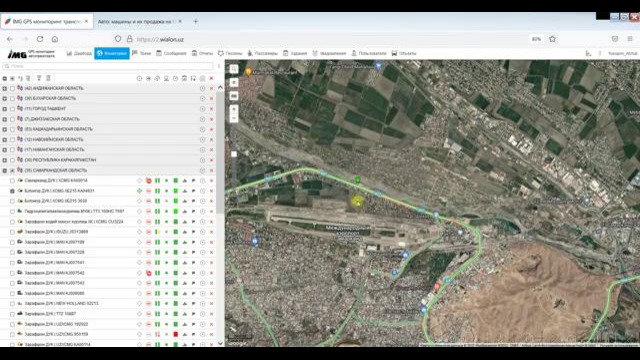Zoom out on the map
Image resolution: width=640 pixels, height=360 pixels.
[234, 118]
